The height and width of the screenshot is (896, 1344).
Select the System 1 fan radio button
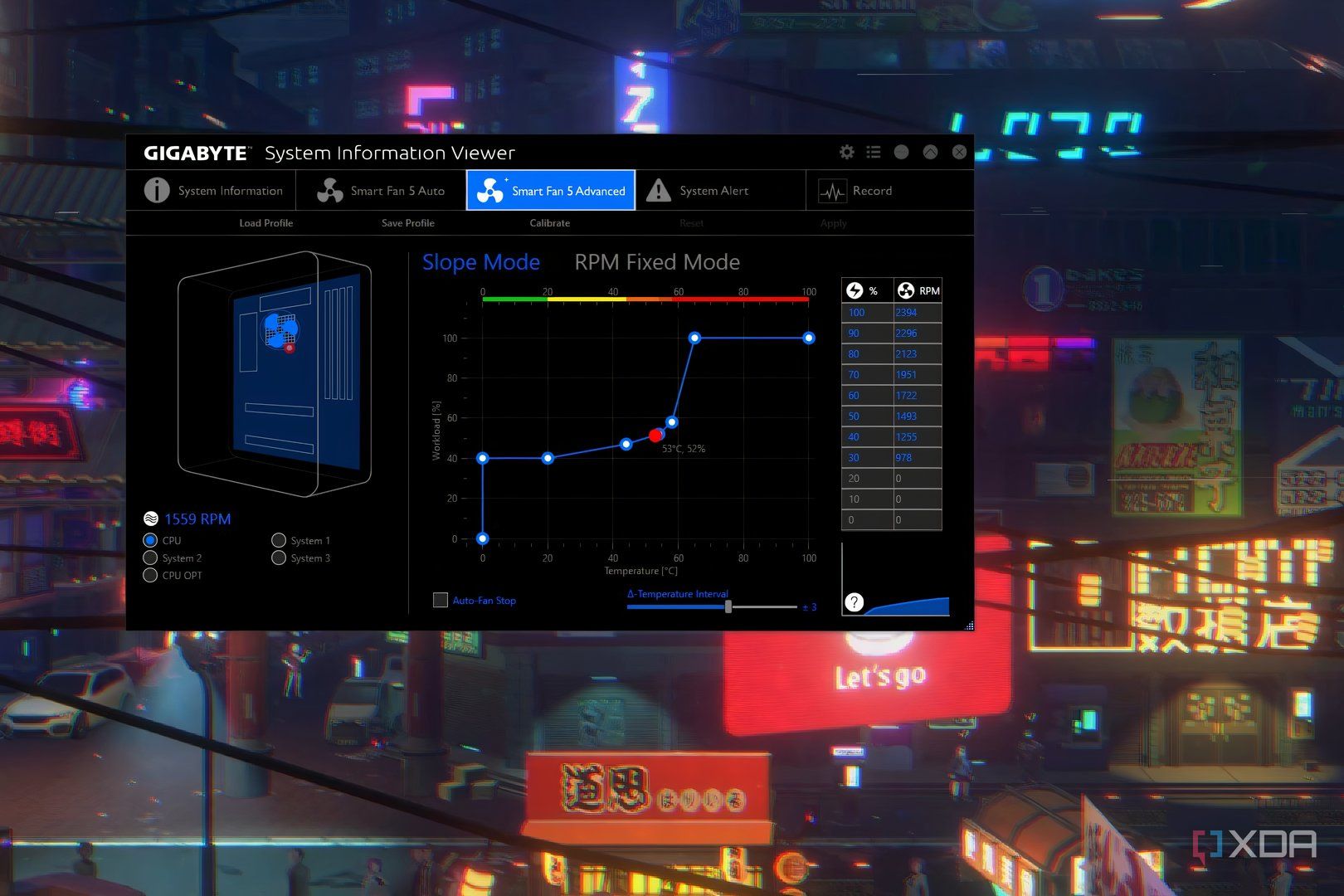point(279,540)
